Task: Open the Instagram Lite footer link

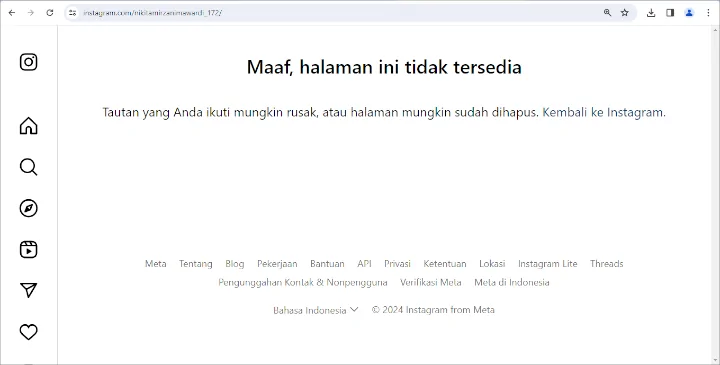Action: 548,264
